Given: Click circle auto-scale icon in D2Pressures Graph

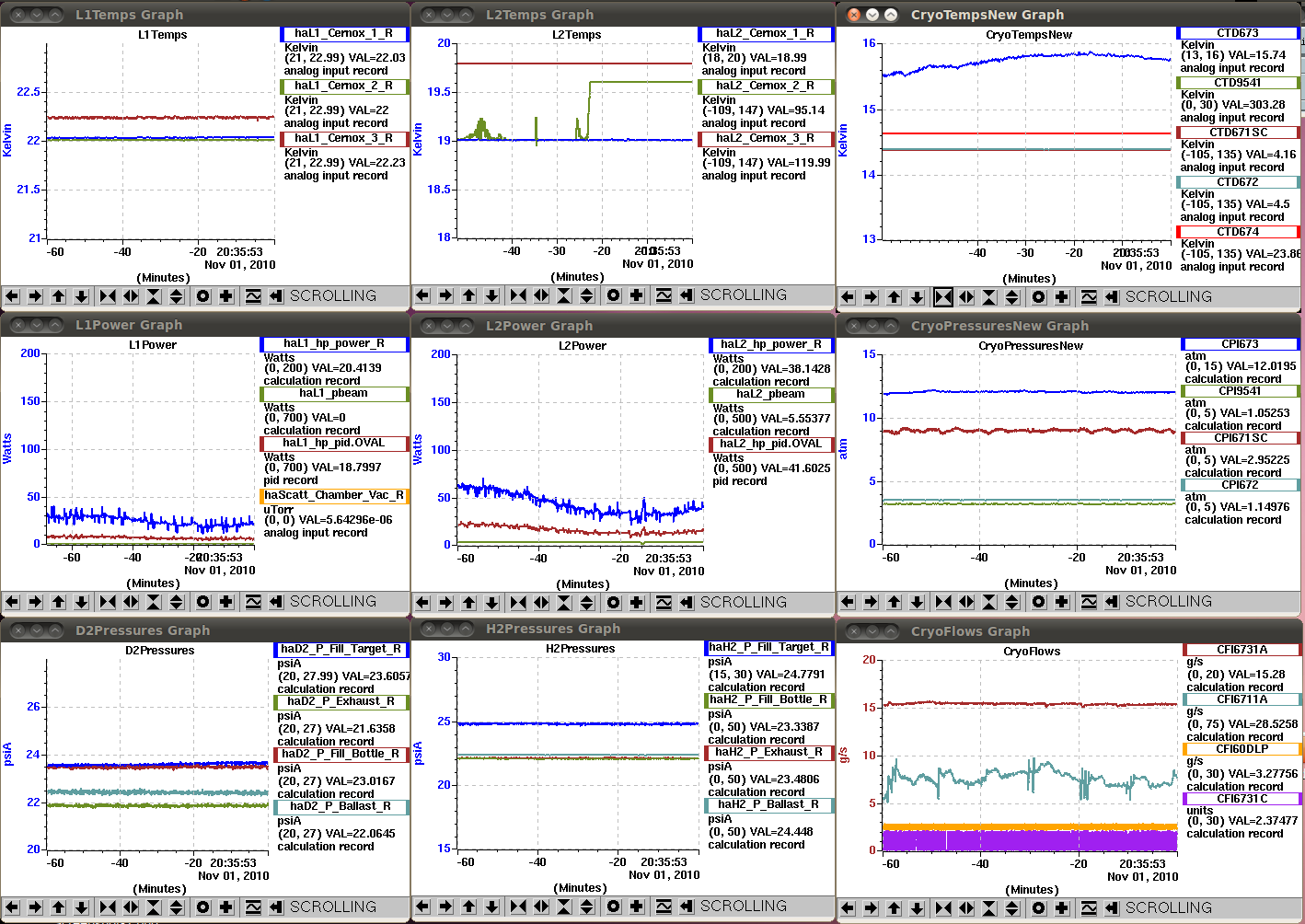Looking at the screenshot, I should click(x=202, y=907).
